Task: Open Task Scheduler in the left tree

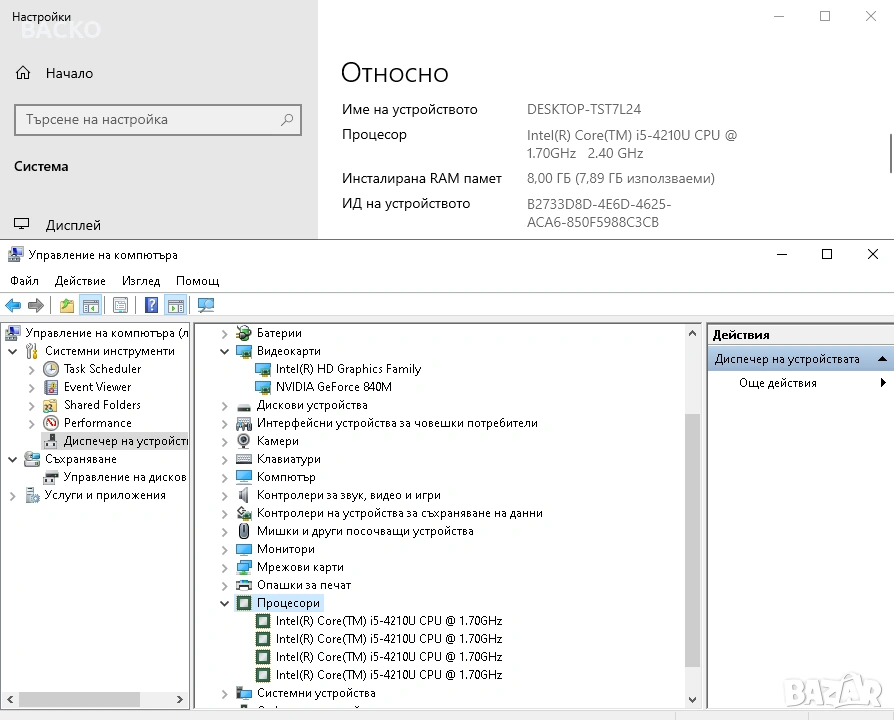Action: tap(102, 369)
